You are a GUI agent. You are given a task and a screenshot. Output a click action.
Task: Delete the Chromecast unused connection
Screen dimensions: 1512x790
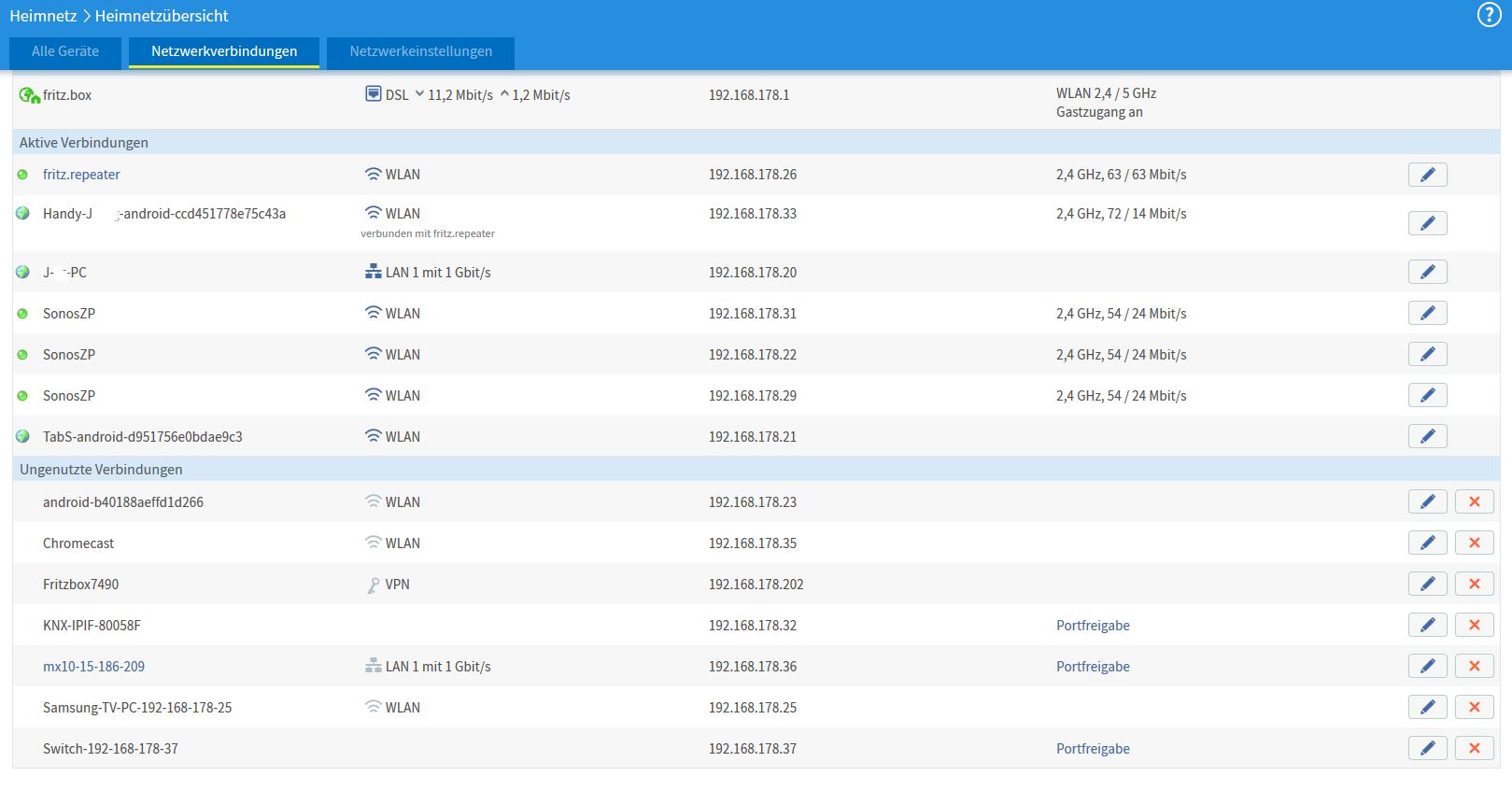1474,543
